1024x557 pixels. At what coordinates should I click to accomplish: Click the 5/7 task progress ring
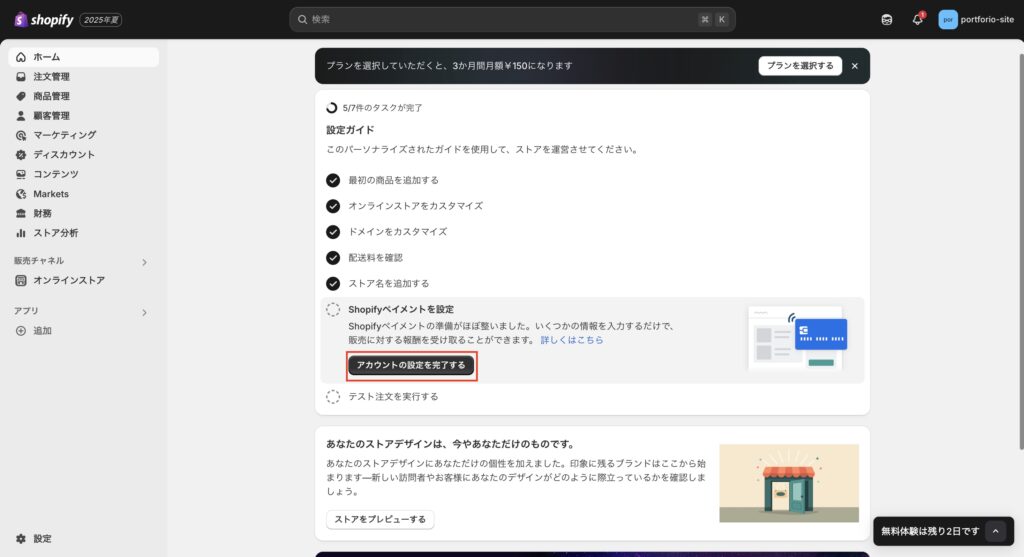click(332, 107)
